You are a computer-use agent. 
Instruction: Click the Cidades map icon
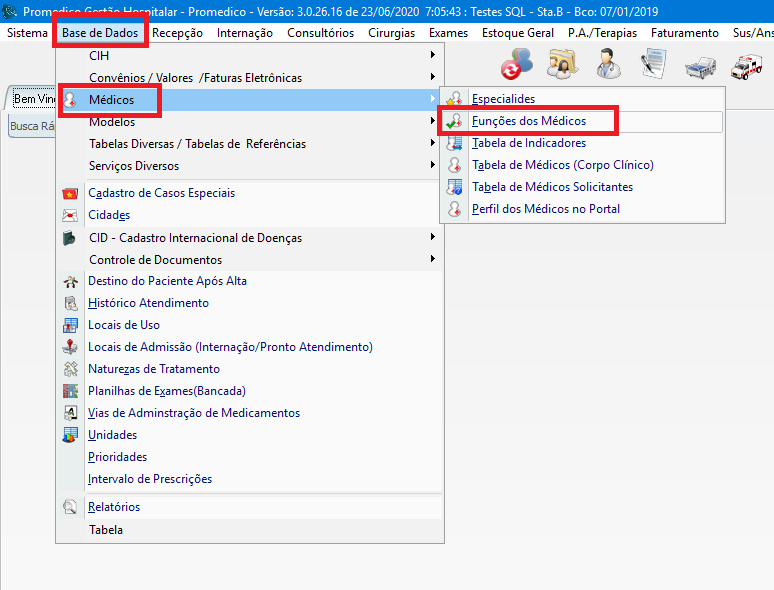(x=70, y=215)
